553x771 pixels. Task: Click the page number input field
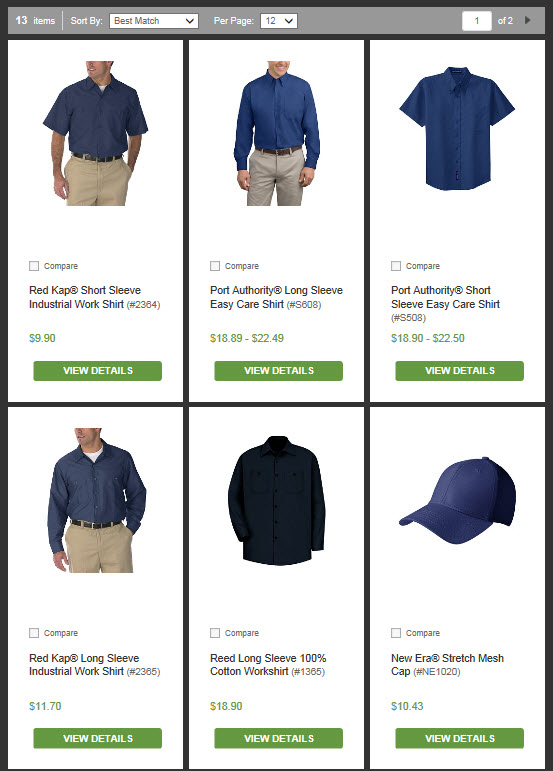[476, 21]
